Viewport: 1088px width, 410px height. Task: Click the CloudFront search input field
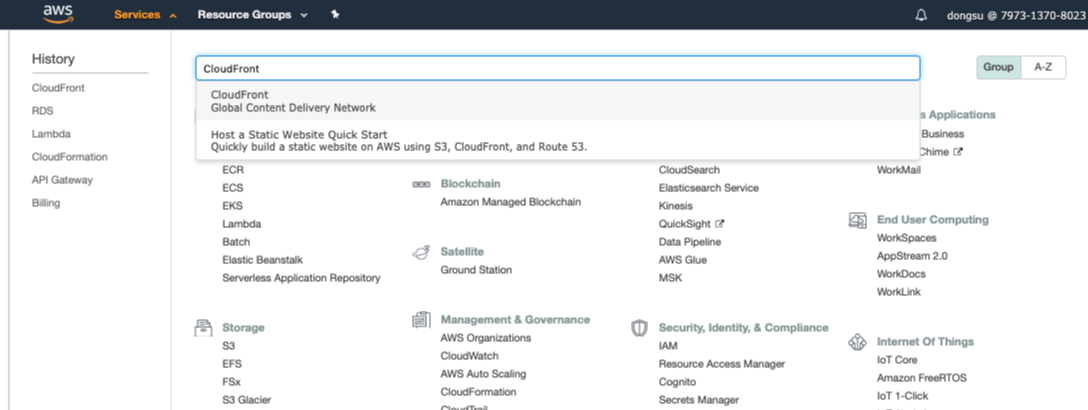click(558, 68)
